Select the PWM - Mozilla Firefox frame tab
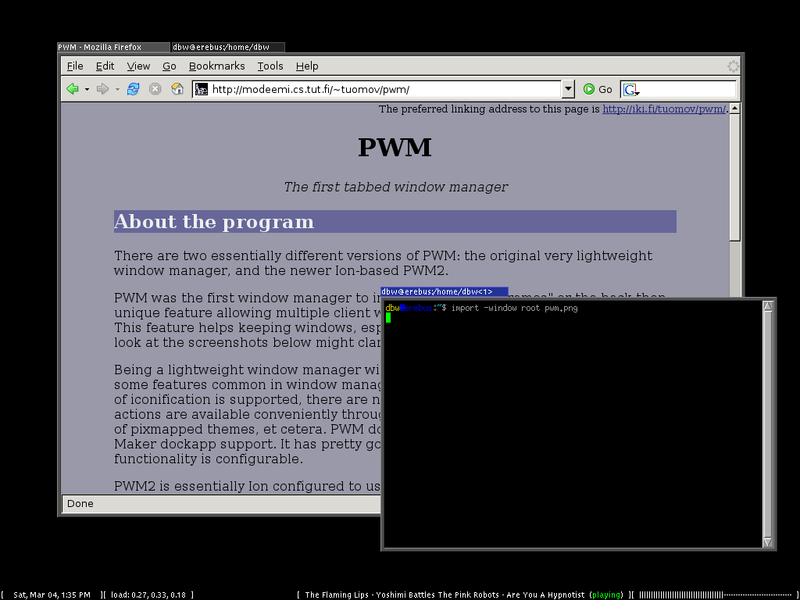The width and height of the screenshot is (800, 600). click(113, 47)
